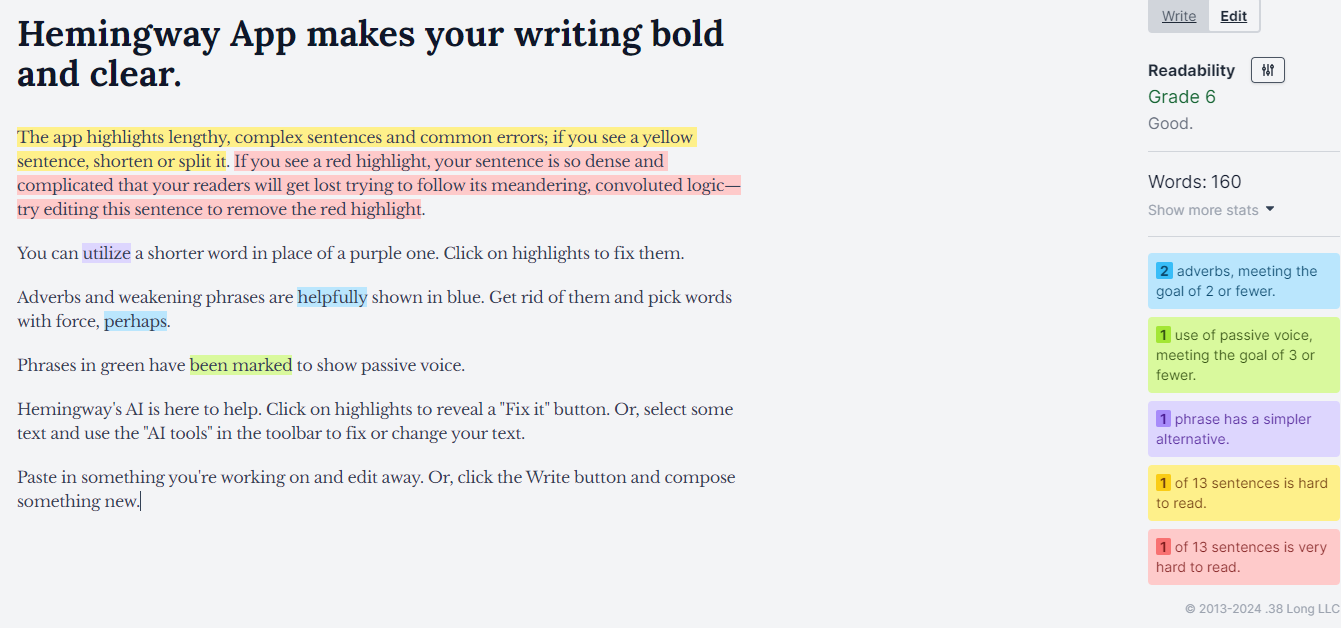Viewport: 1341px width, 628px height.
Task: Switch to the Edit tab
Action: pyautogui.click(x=1233, y=16)
